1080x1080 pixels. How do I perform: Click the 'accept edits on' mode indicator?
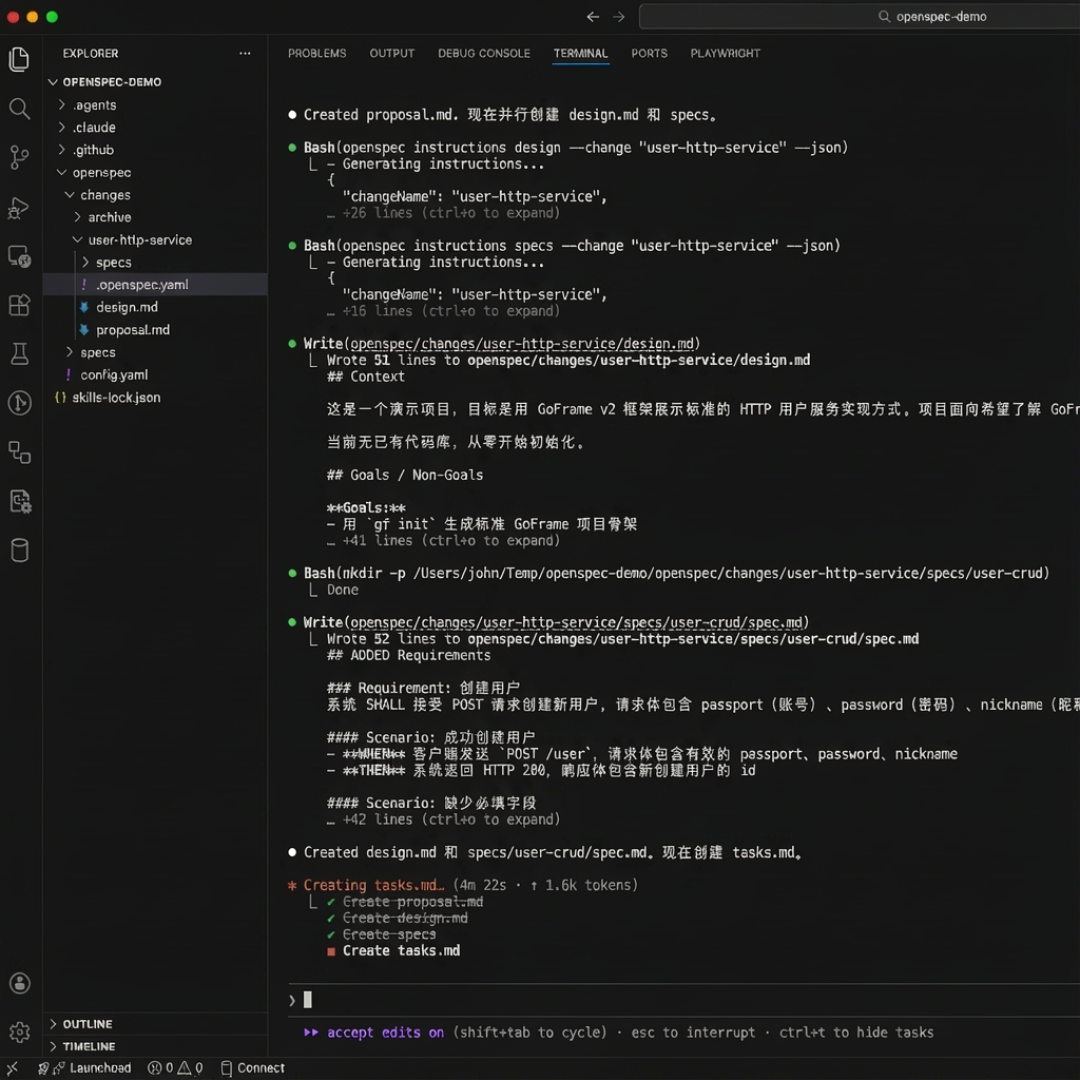click(384, 1032)
